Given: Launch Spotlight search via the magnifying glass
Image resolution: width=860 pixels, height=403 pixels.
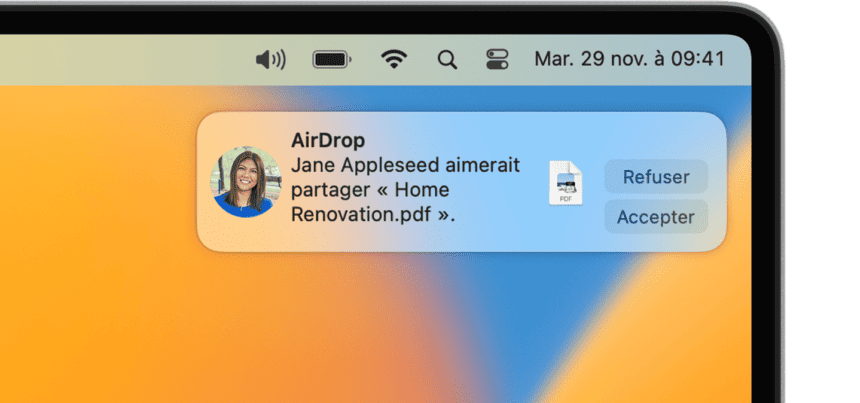Looking at the screenshot, I should point(447,59).
